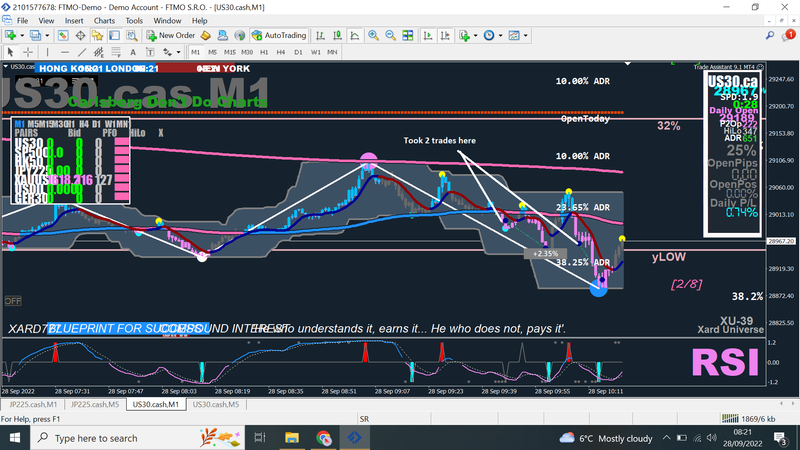Open the Charts menu
Image resolution: width=800 pixels, height=450 pixels.
coord(104,20)
